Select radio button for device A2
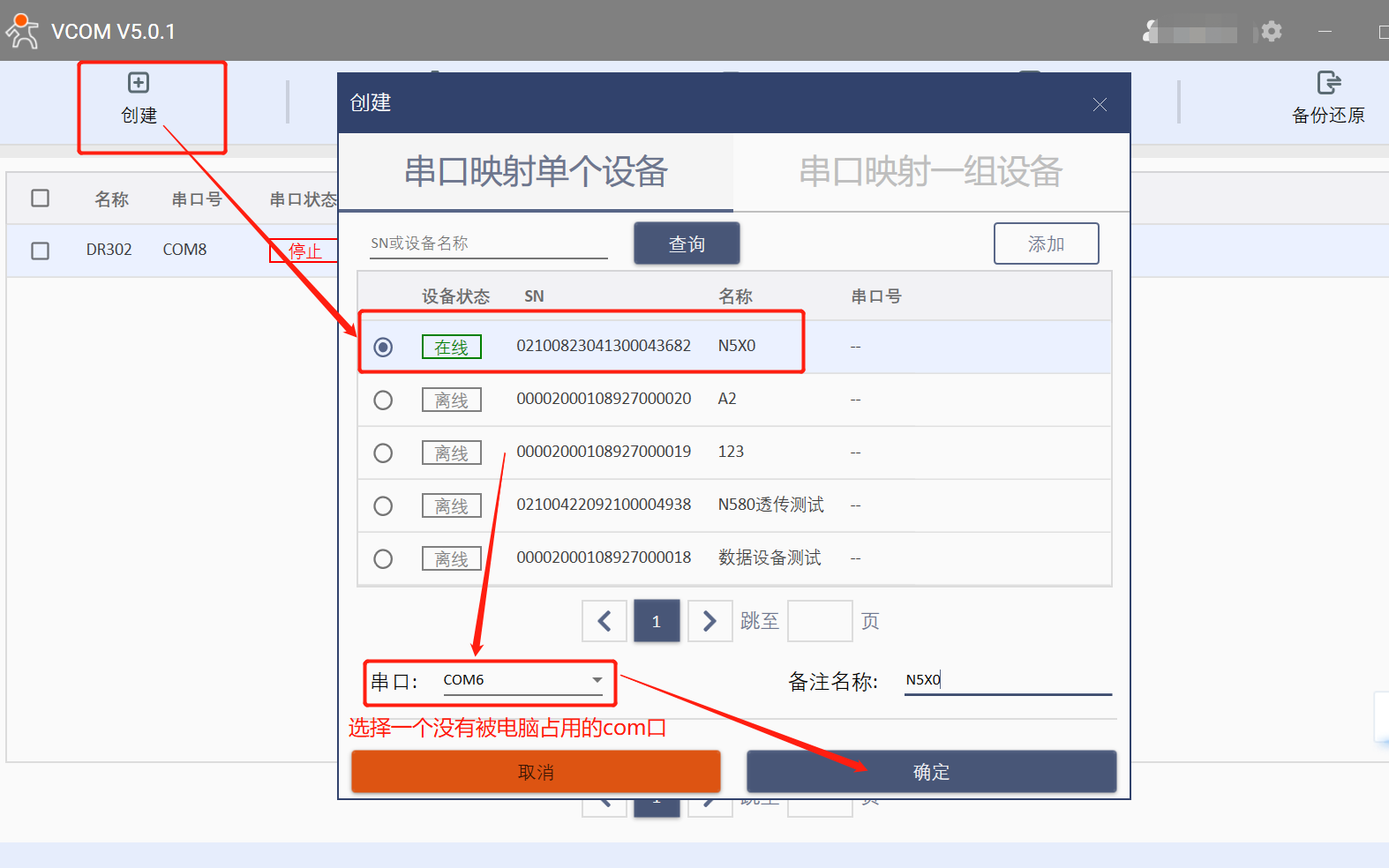Viewport: 1389px width, 868px height. tap(383, 400)
